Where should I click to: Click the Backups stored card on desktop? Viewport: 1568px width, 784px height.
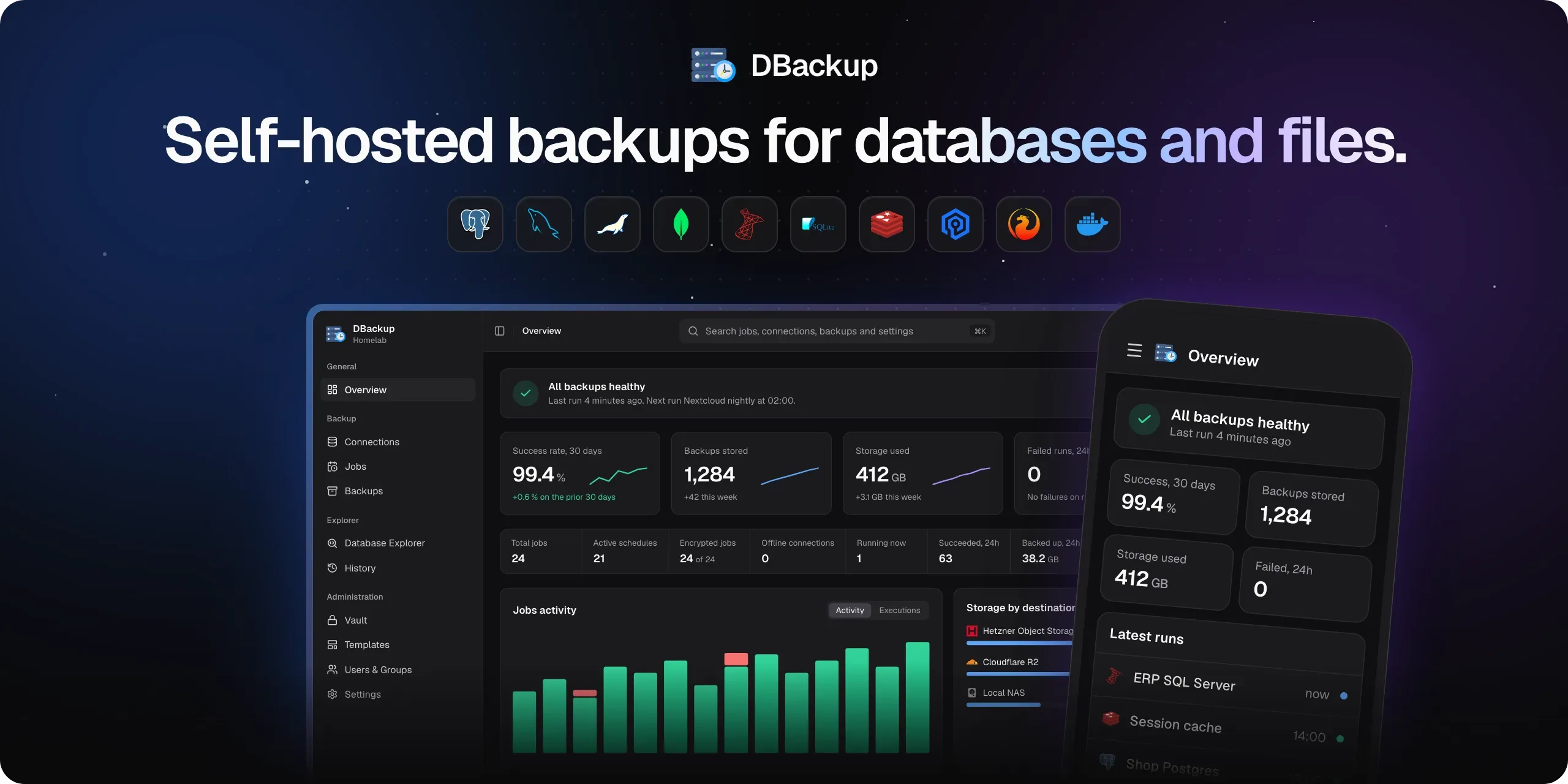[751, 473]
